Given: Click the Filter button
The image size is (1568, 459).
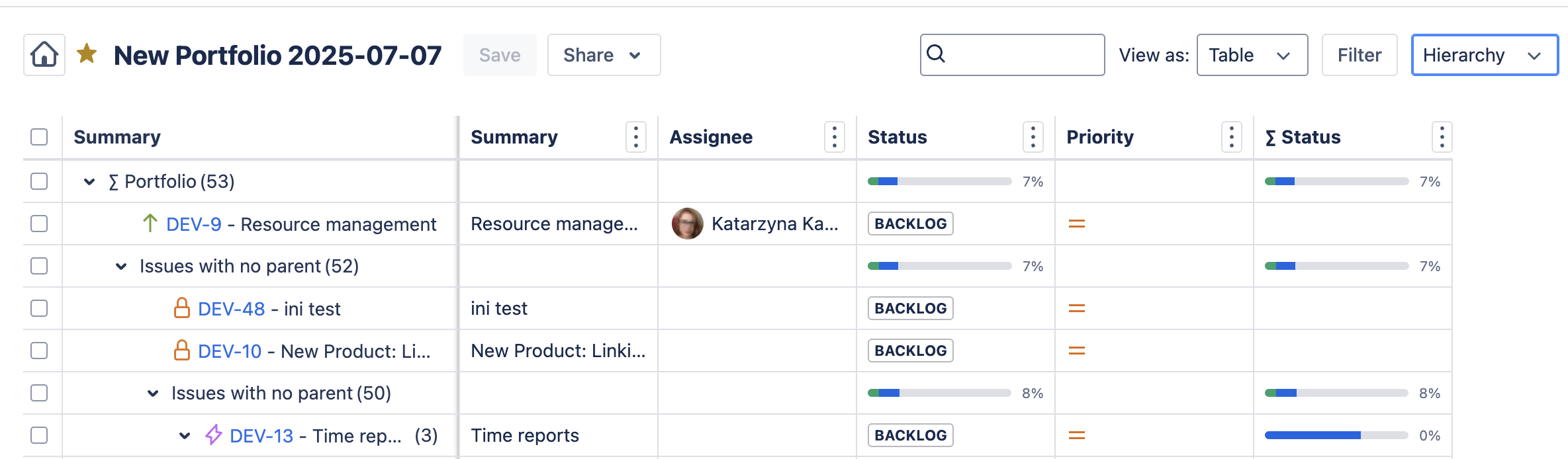Looking at the screenshot, I should pos(1359,55).
